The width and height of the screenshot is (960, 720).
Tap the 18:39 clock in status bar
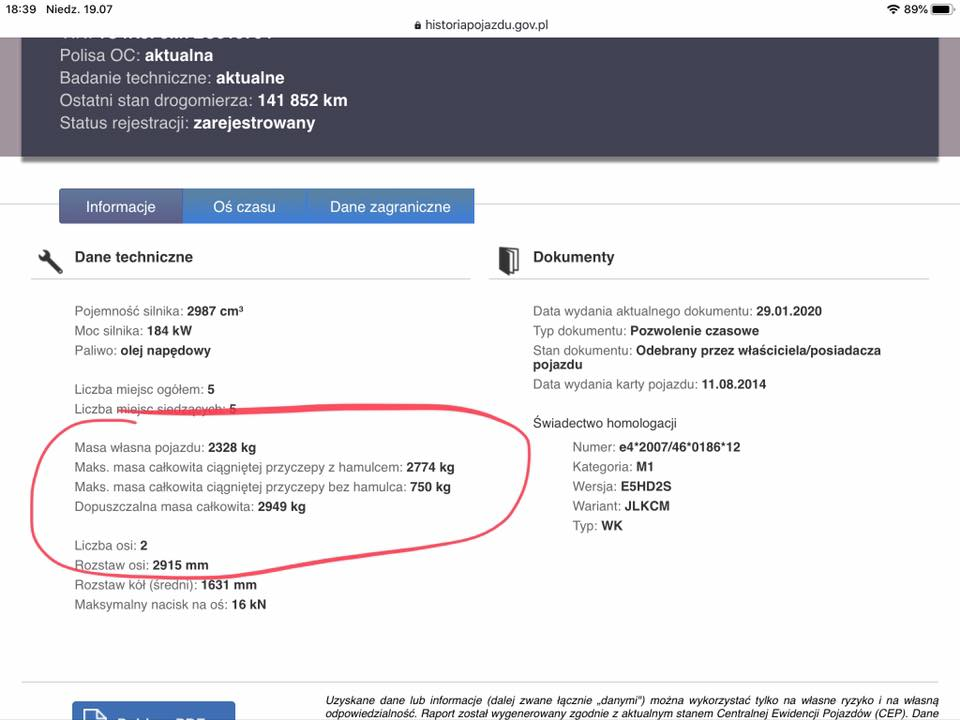click(21, 9)
